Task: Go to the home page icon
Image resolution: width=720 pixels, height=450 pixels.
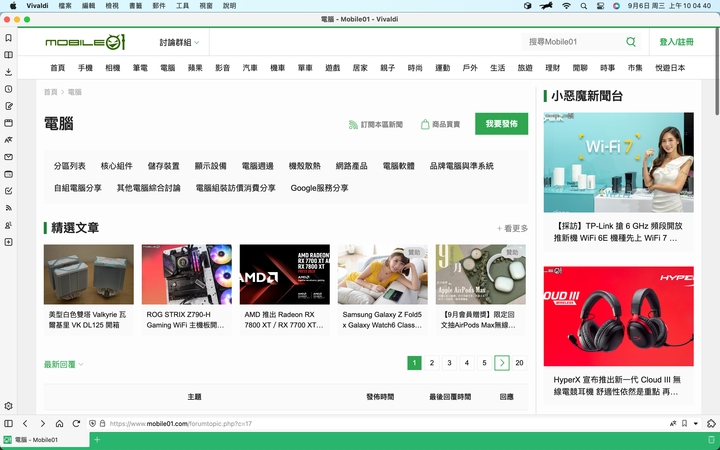Action: pyautogui.click(x=59, y=423)
